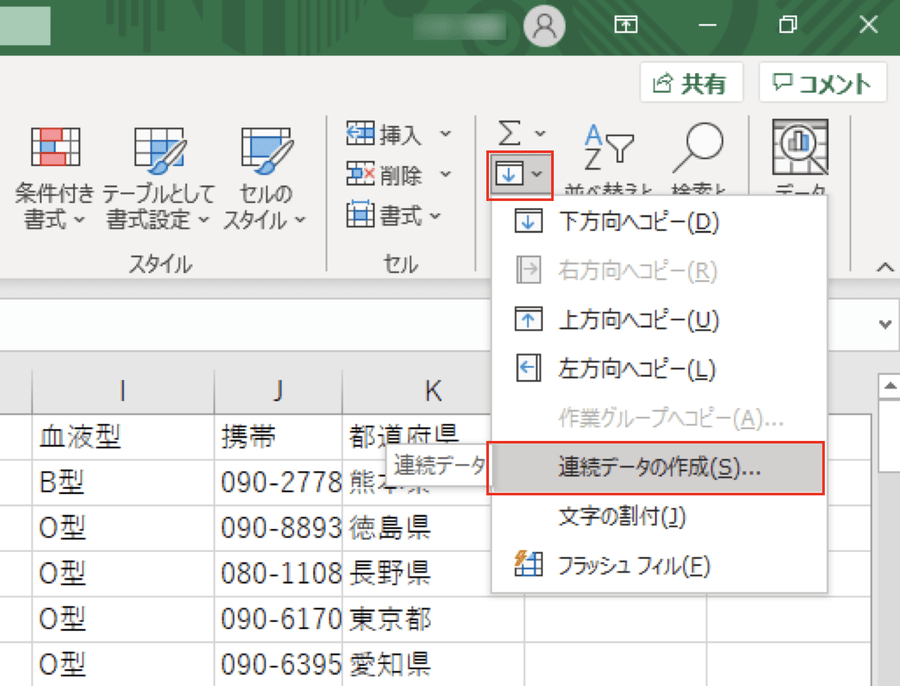Expand the Delete (削除) dropdown arrow
This screenshot has height=686, width=900.
click(x=446, y=174)
